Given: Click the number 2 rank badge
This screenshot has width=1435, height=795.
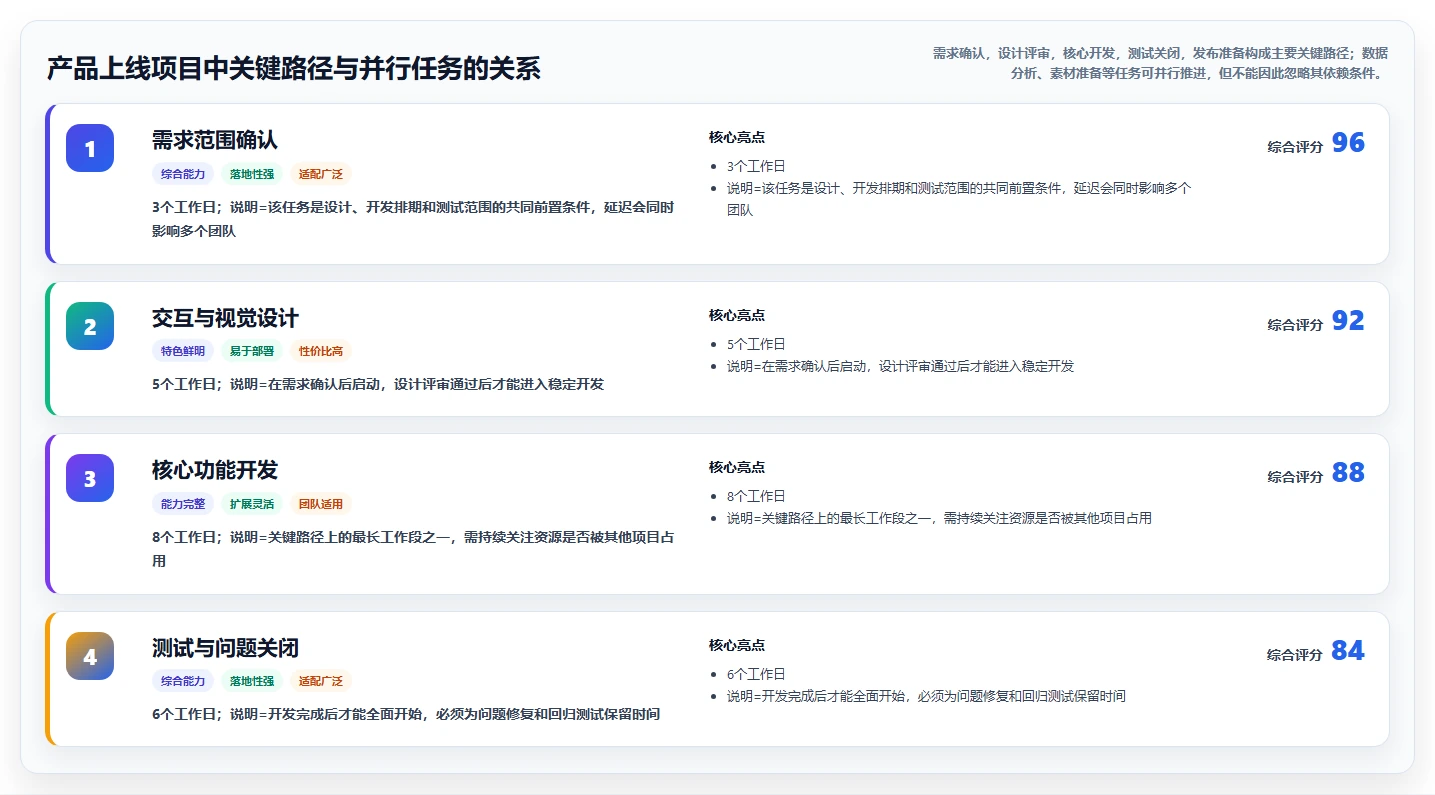Looking at the screenshot, I should [90, 326].
